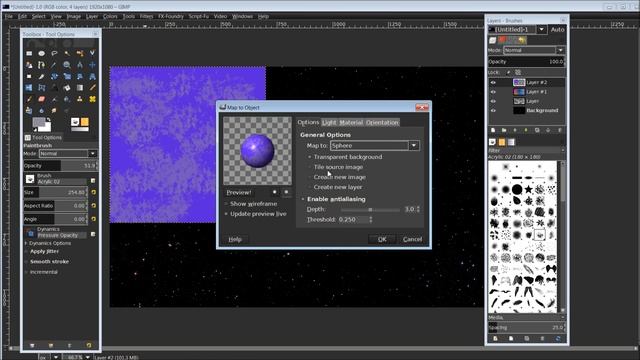The width and height of the screenshot is (640, 360).
Task: Select the Clone stamp tool
Action: pos(80,99)
